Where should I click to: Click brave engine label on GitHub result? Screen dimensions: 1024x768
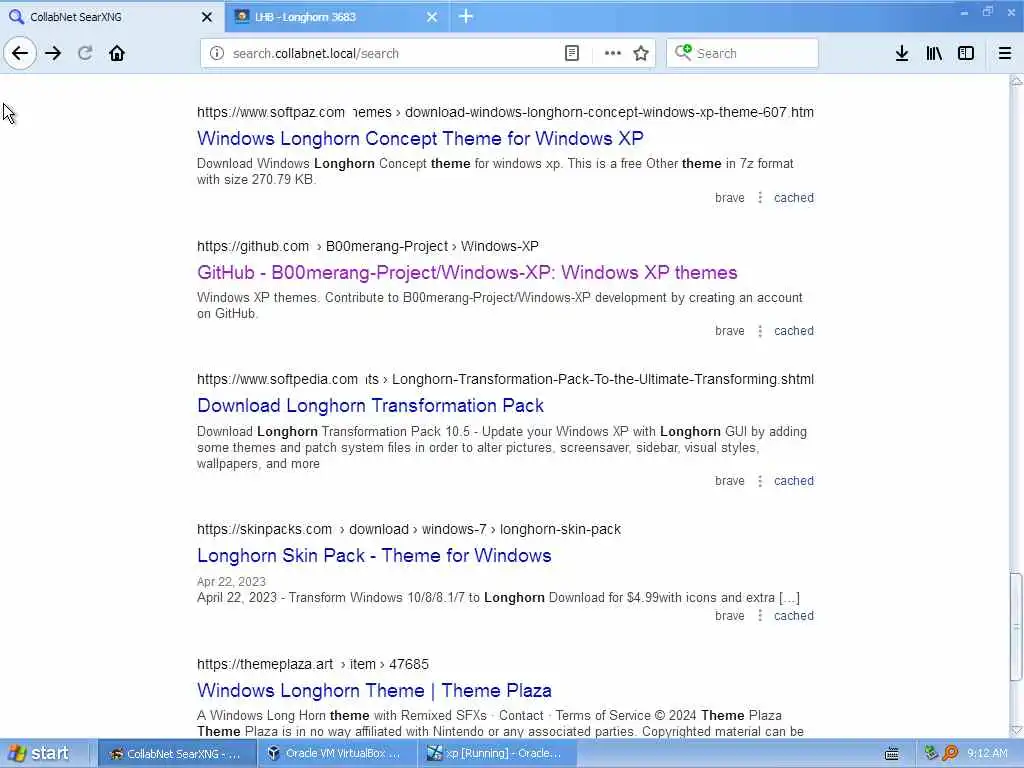(x=729, y=331)
